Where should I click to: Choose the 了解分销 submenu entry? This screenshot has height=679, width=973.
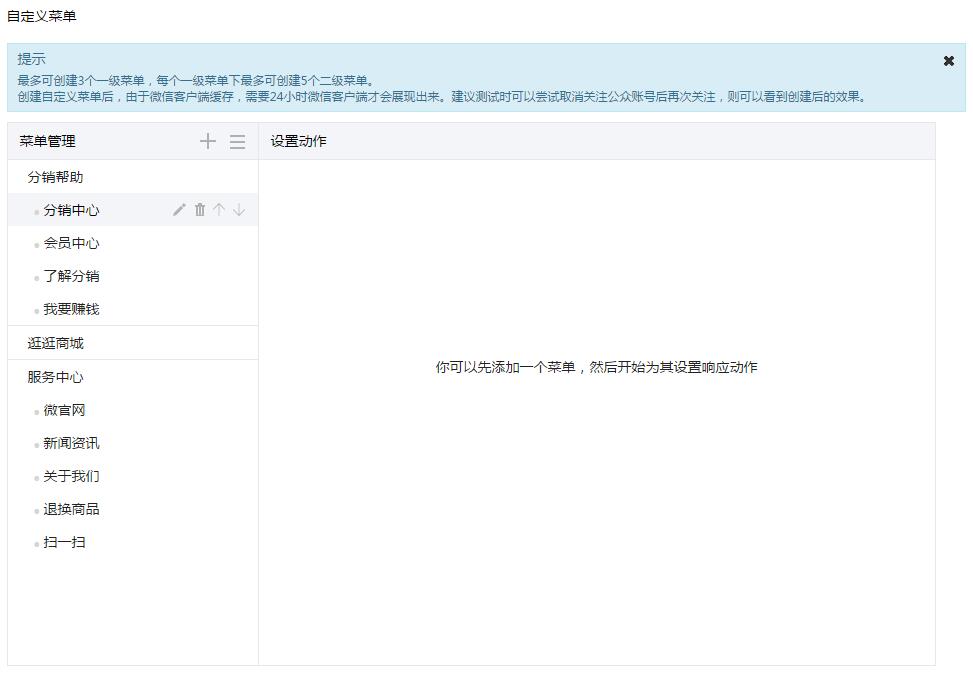(x=71, y=276)
